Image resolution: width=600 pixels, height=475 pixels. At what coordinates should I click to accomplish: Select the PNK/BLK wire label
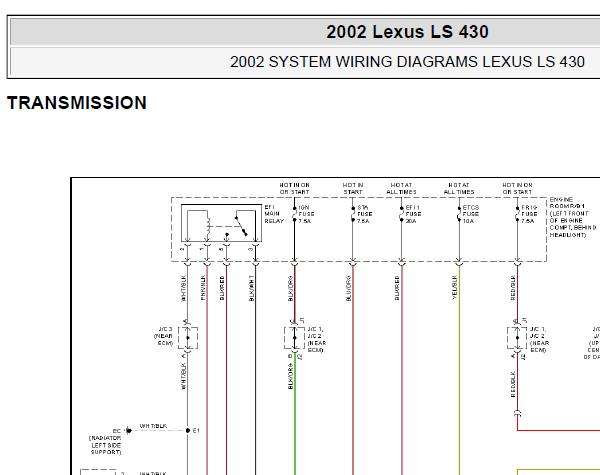pyautogui.click(x=203, y=287)
